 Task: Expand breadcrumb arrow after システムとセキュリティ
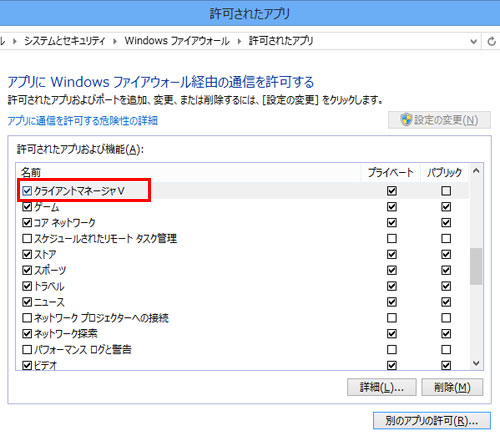115,41
